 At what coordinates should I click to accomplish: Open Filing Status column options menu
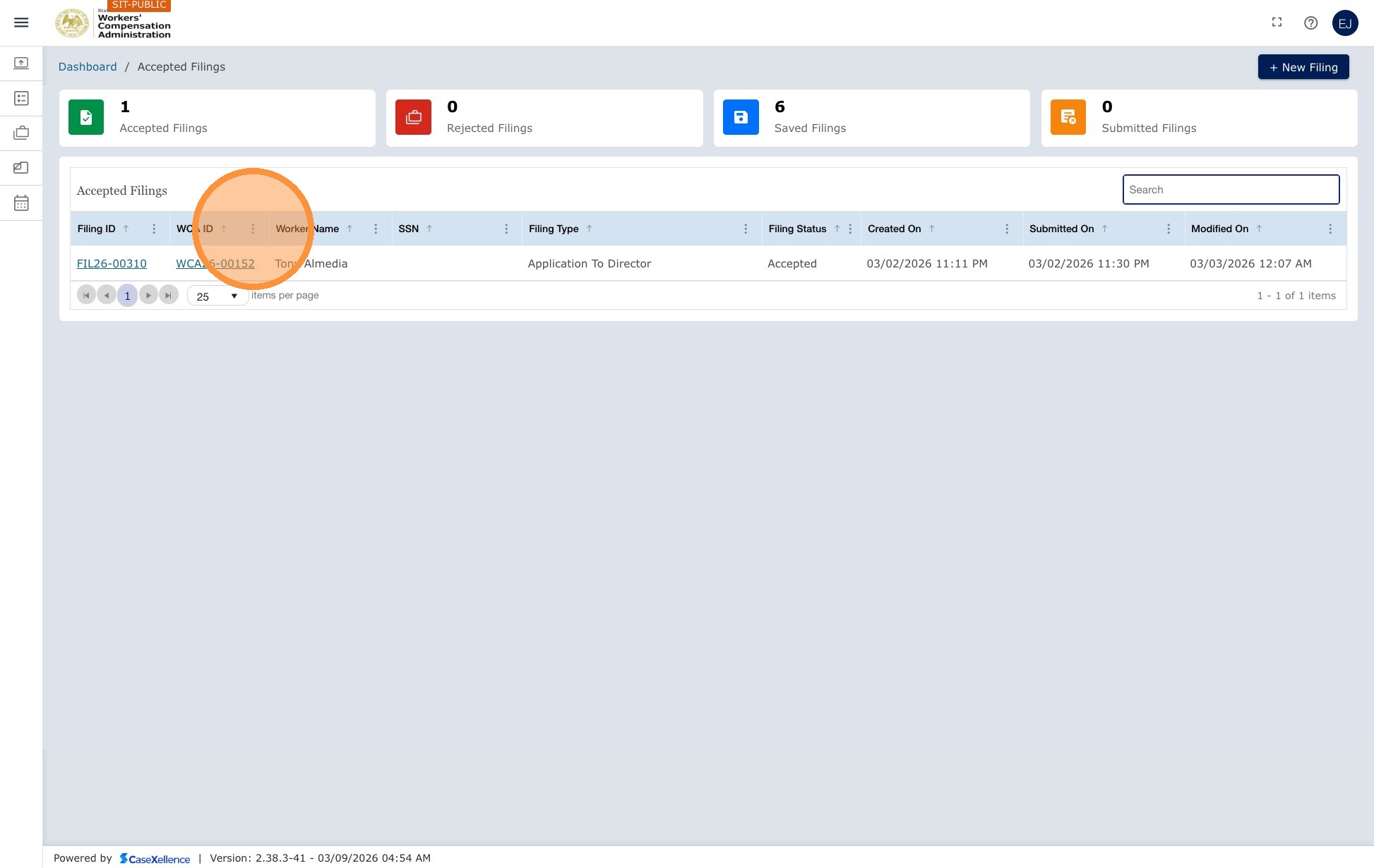tap(850, 229)
